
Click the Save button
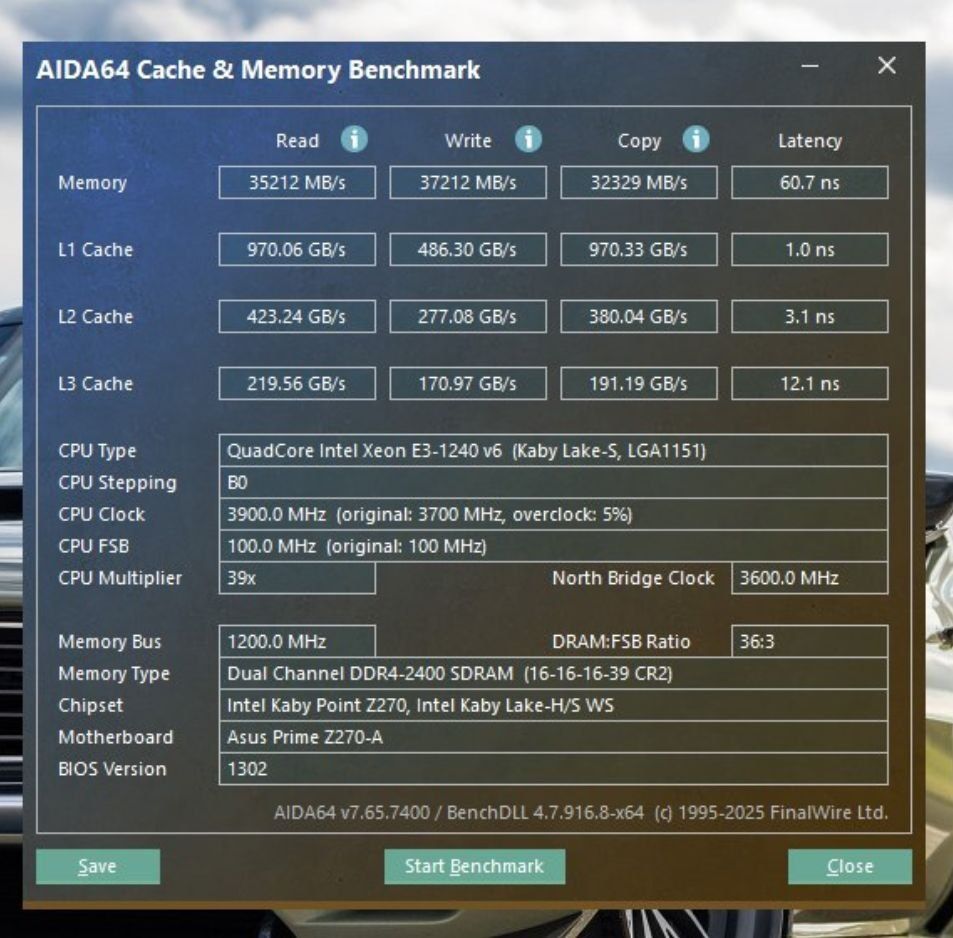point(98,866)
